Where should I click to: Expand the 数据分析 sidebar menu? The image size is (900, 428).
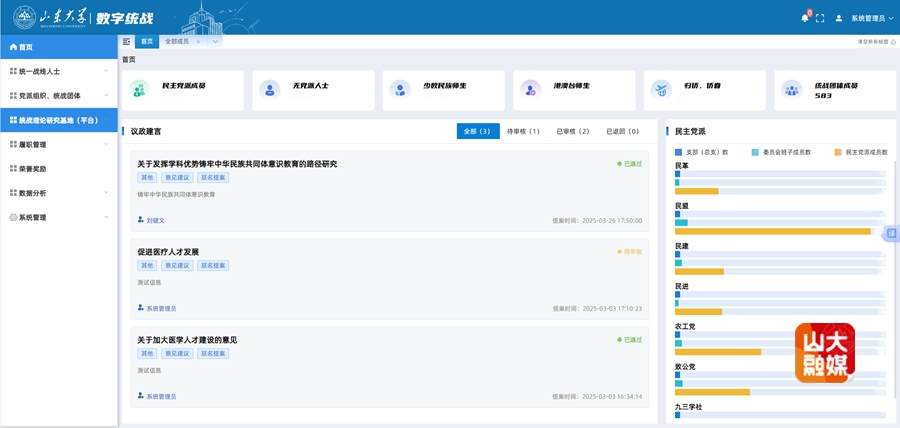pos(59,193)
